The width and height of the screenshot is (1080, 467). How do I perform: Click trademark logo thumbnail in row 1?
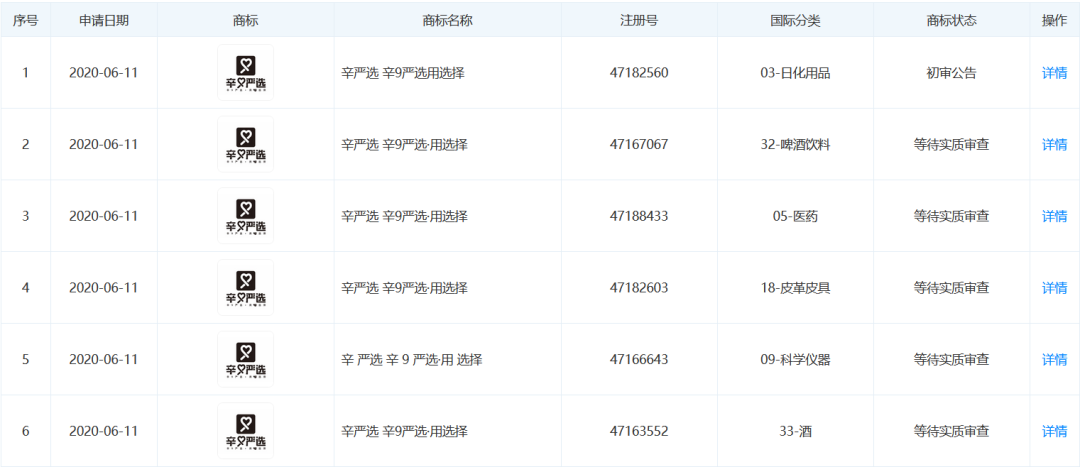[245, 73]
